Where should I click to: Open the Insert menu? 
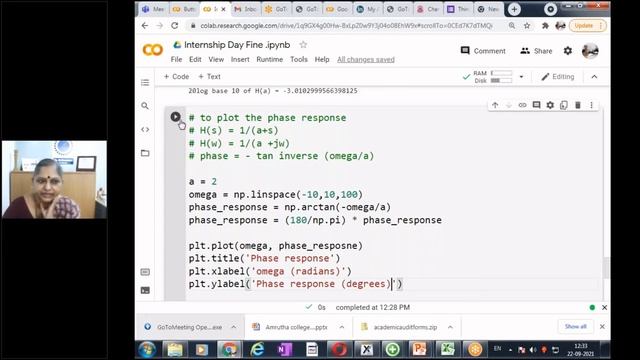coord(240,60)
